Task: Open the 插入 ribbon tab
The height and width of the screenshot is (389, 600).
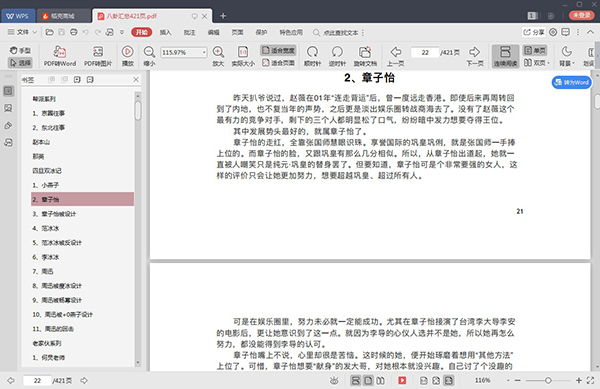Action: point(165,33)
